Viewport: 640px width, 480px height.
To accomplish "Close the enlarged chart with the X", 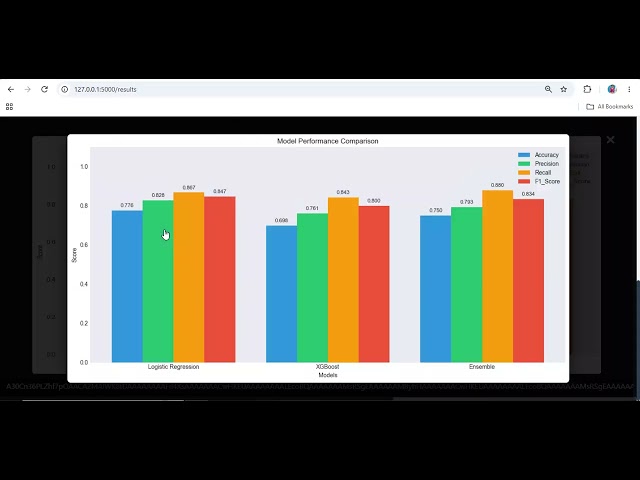I will pos(610,140).
